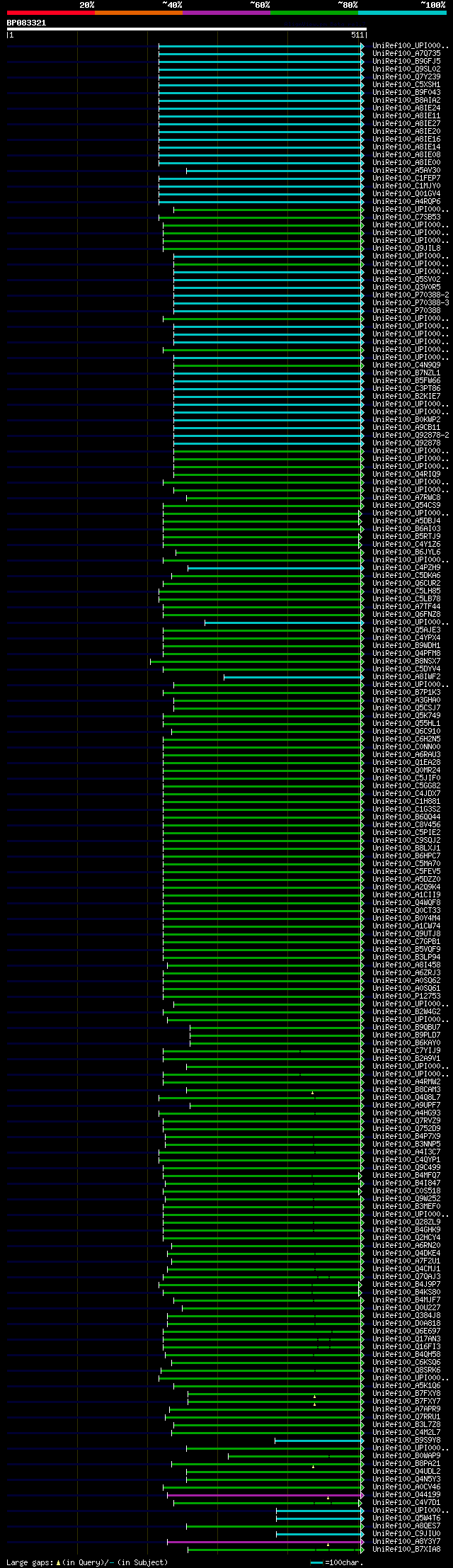Select hit label UniRef100_A7Q735

tap(406, 53)
